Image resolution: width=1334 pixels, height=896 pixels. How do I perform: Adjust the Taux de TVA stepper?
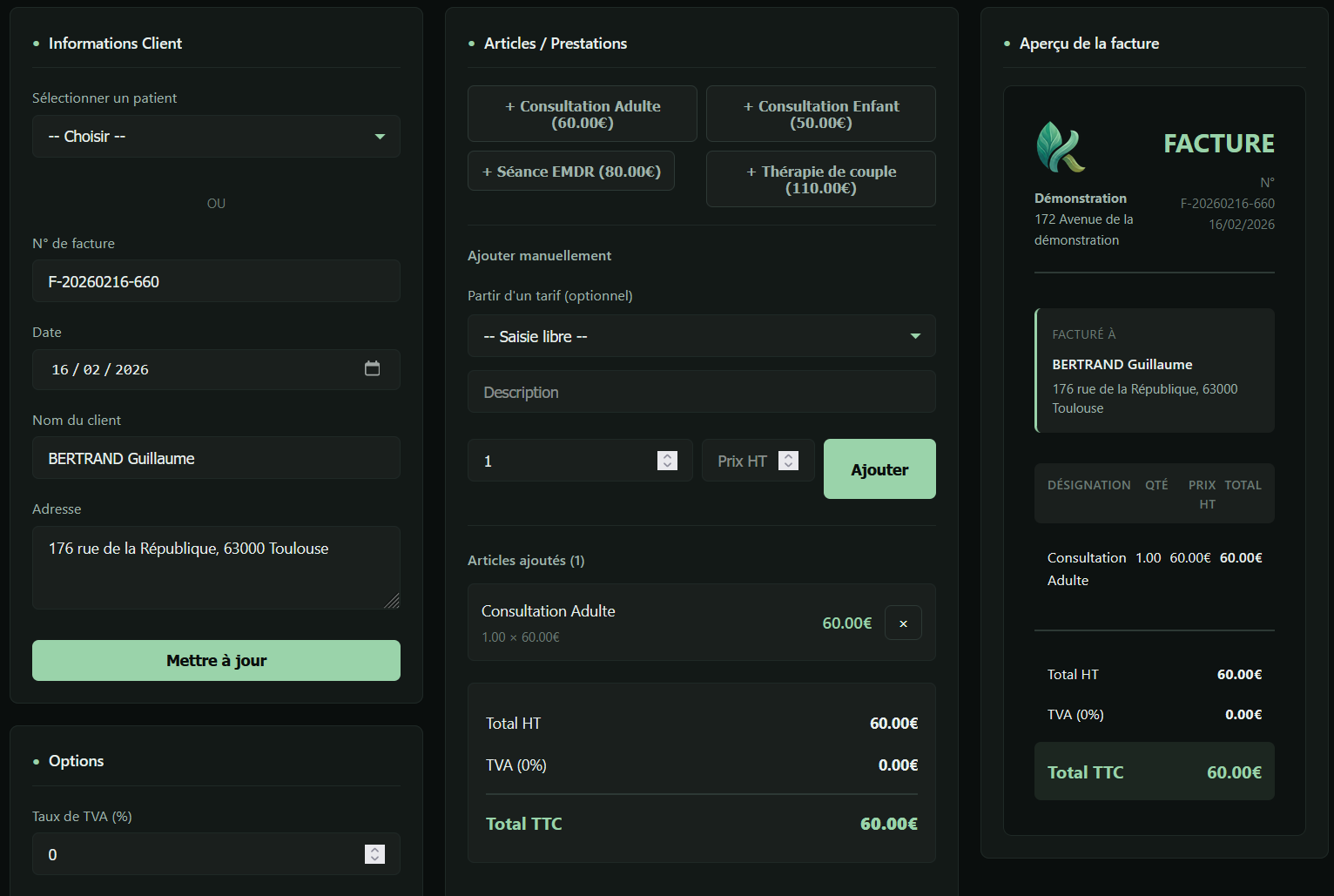pyautogui.click(x=374, y=854)
